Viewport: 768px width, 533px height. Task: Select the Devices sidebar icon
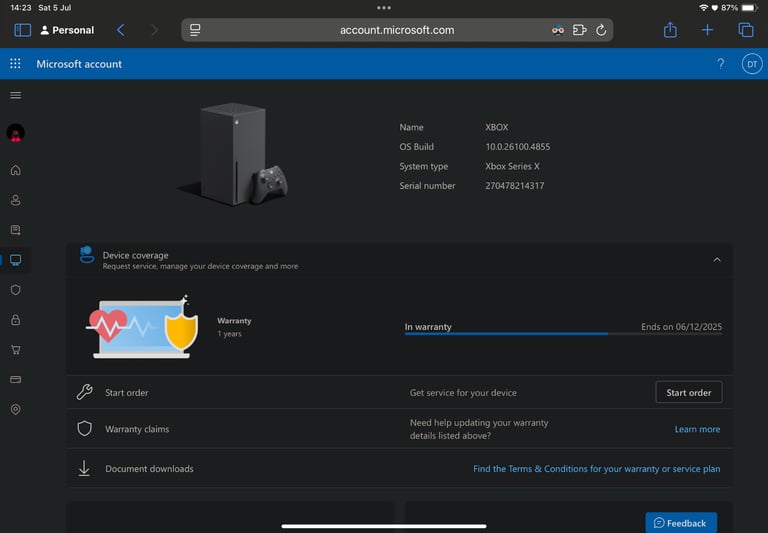tap(16, 260)
